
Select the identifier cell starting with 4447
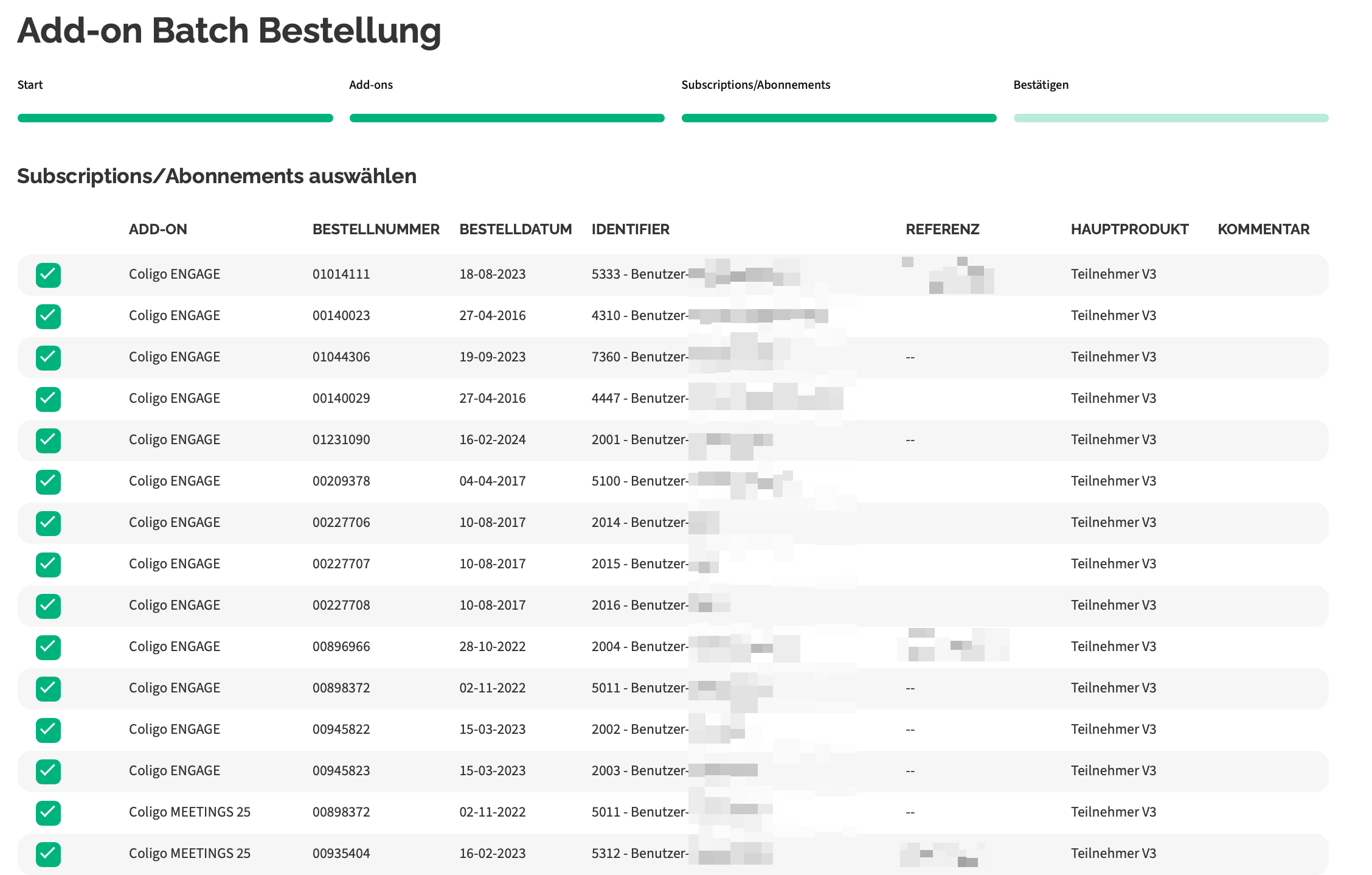click(x=639, y=399)
